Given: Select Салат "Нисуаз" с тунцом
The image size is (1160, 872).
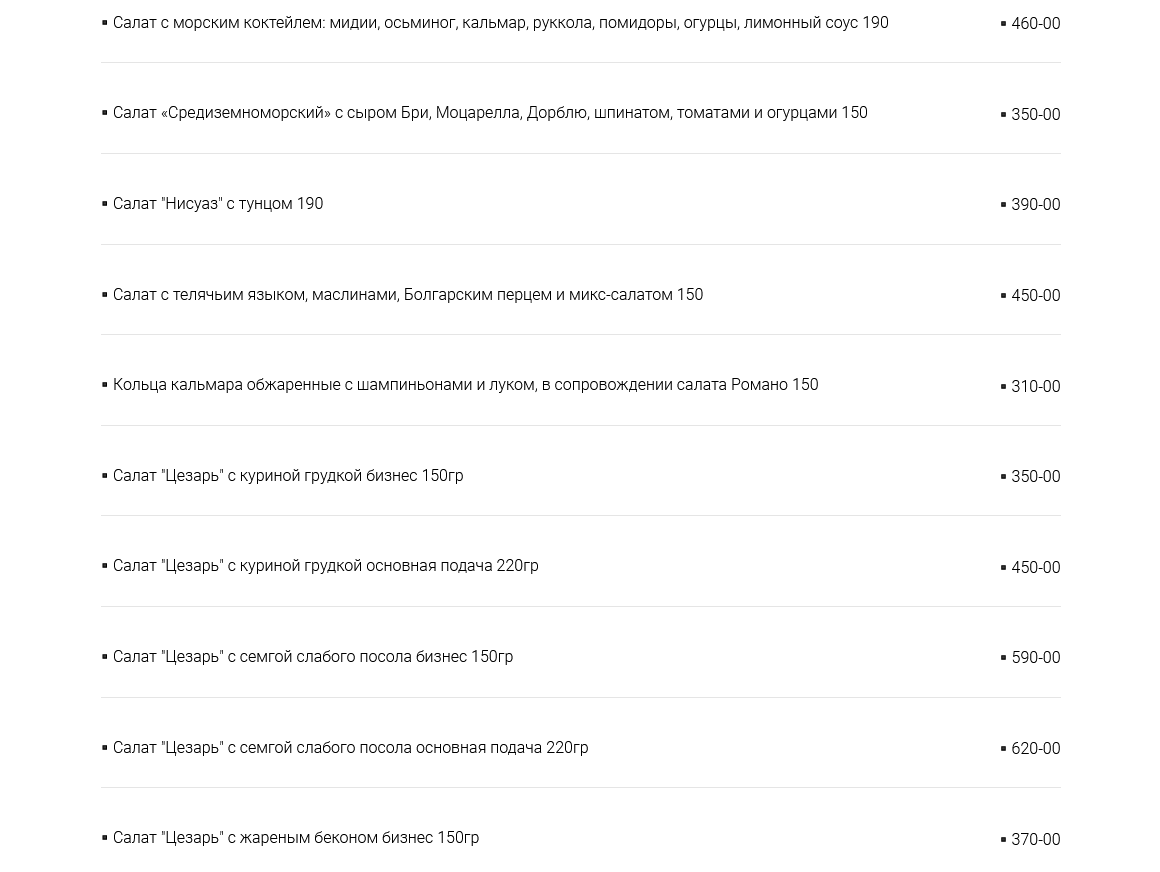Looking at the screenshot, I should point(218,204).
